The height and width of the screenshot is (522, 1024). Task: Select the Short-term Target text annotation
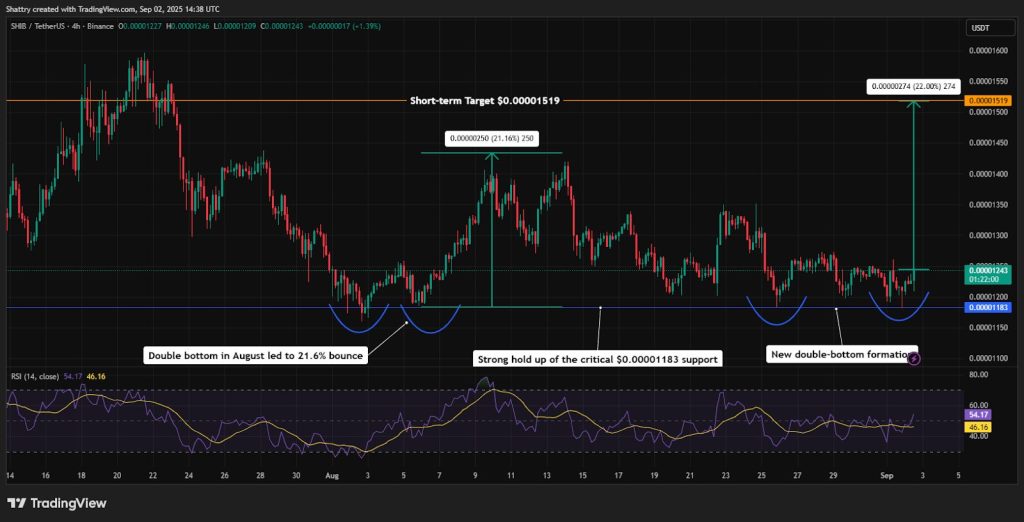(485, 101)
